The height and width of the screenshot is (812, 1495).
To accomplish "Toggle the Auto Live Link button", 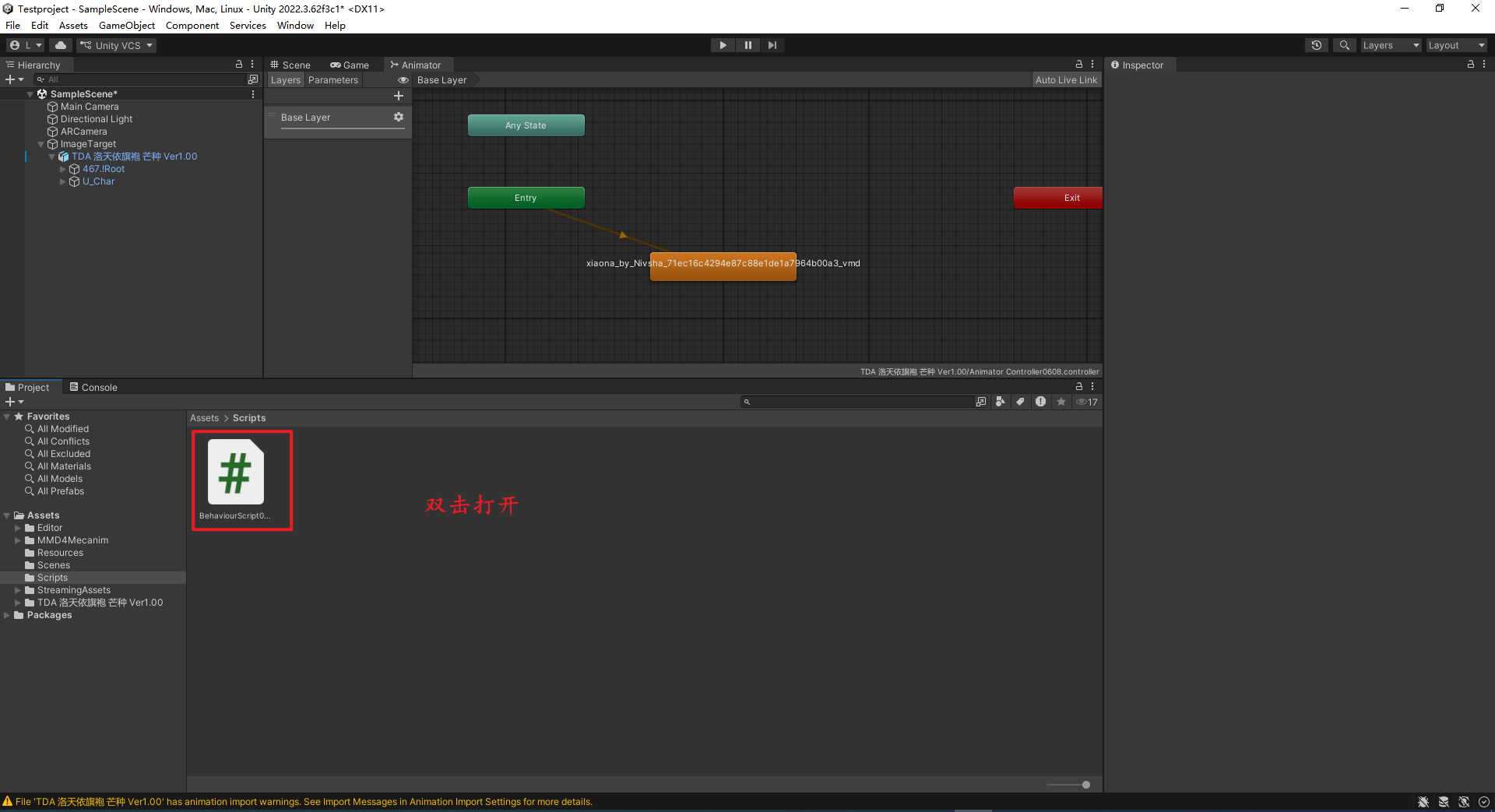I will pyautogui.click(x=1066, y=80).
